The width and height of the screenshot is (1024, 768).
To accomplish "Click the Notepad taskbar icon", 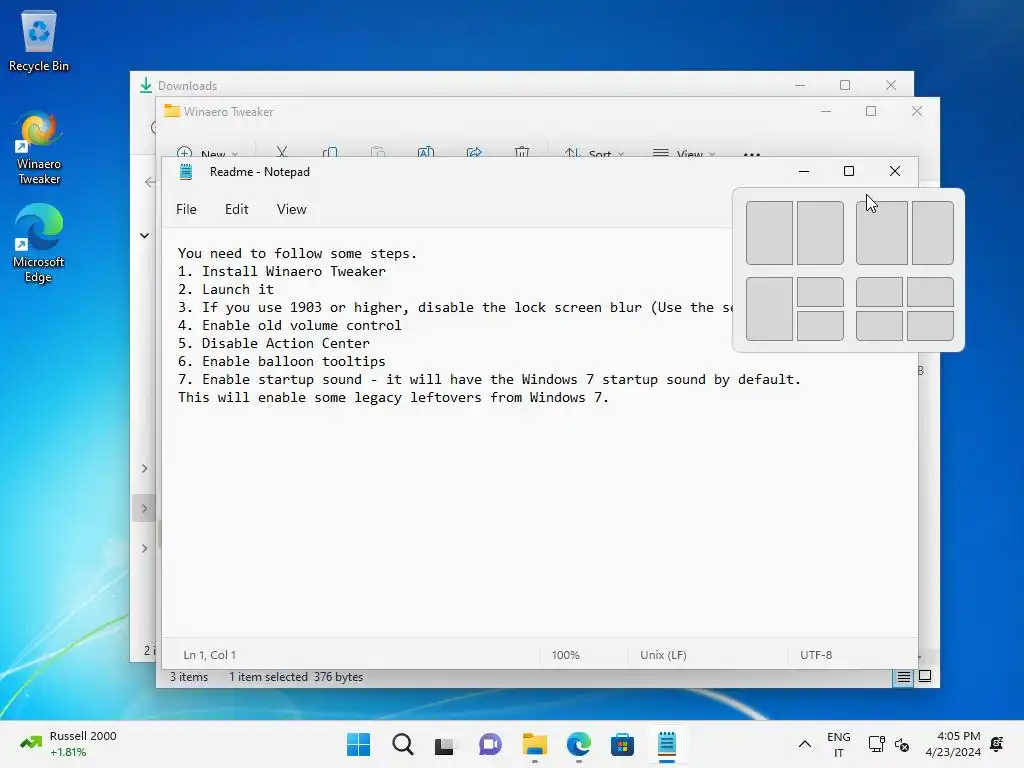I will [x=667, y=744].
